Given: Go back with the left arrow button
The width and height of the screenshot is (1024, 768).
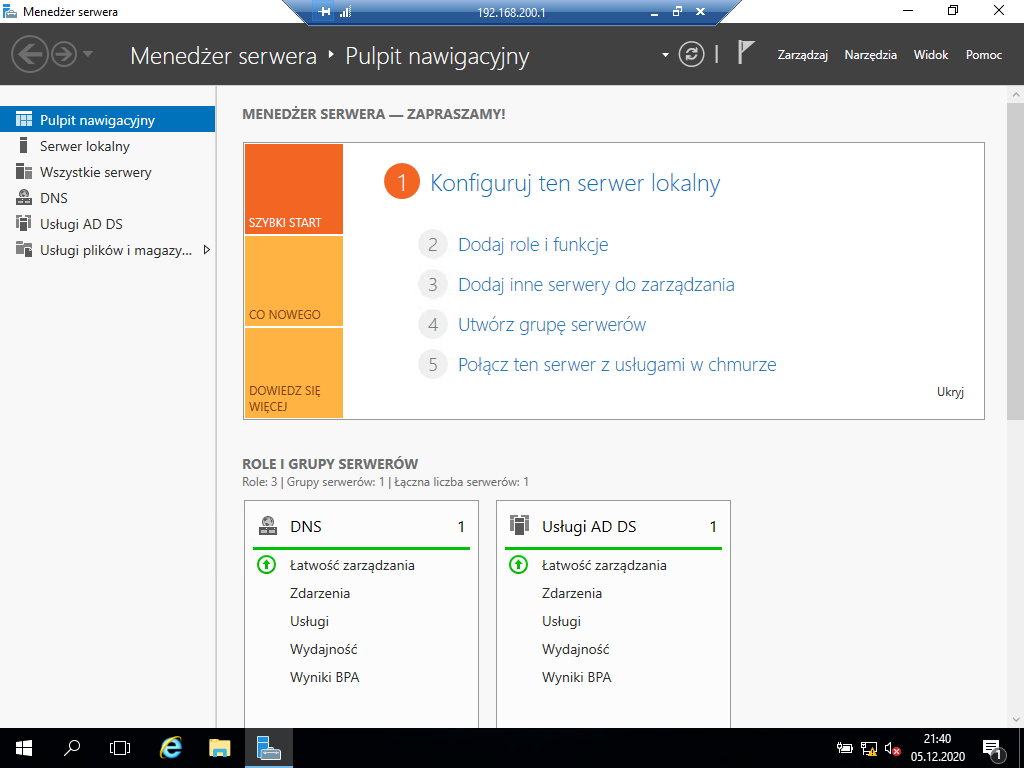Looking at the screenshot, I should tap(29, 54).
